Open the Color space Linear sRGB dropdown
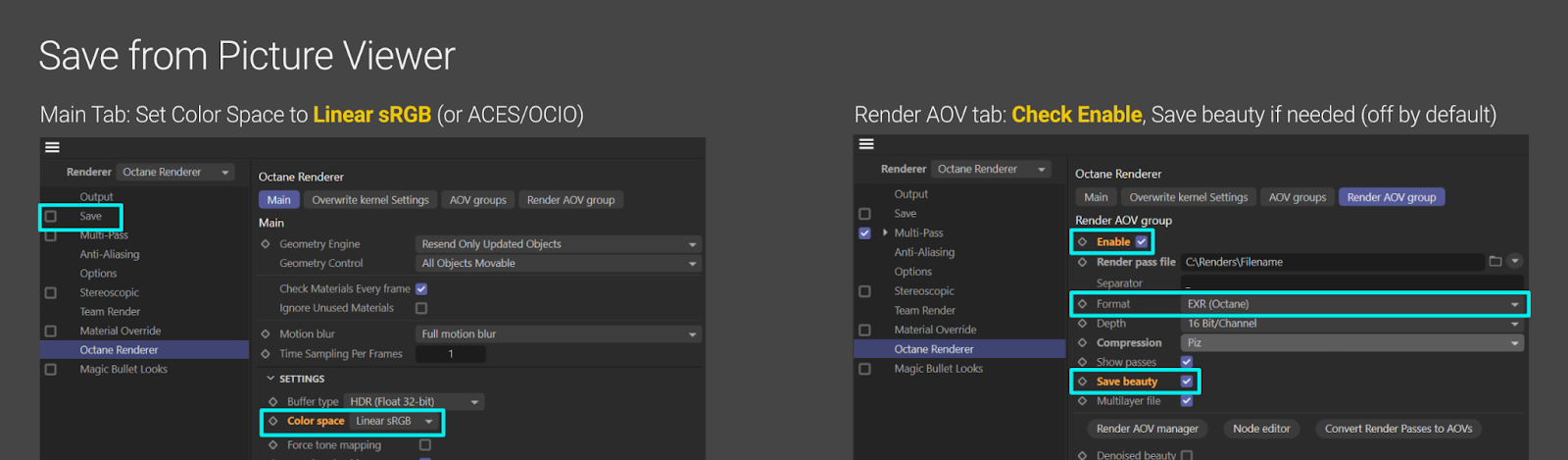 [394, 422]
